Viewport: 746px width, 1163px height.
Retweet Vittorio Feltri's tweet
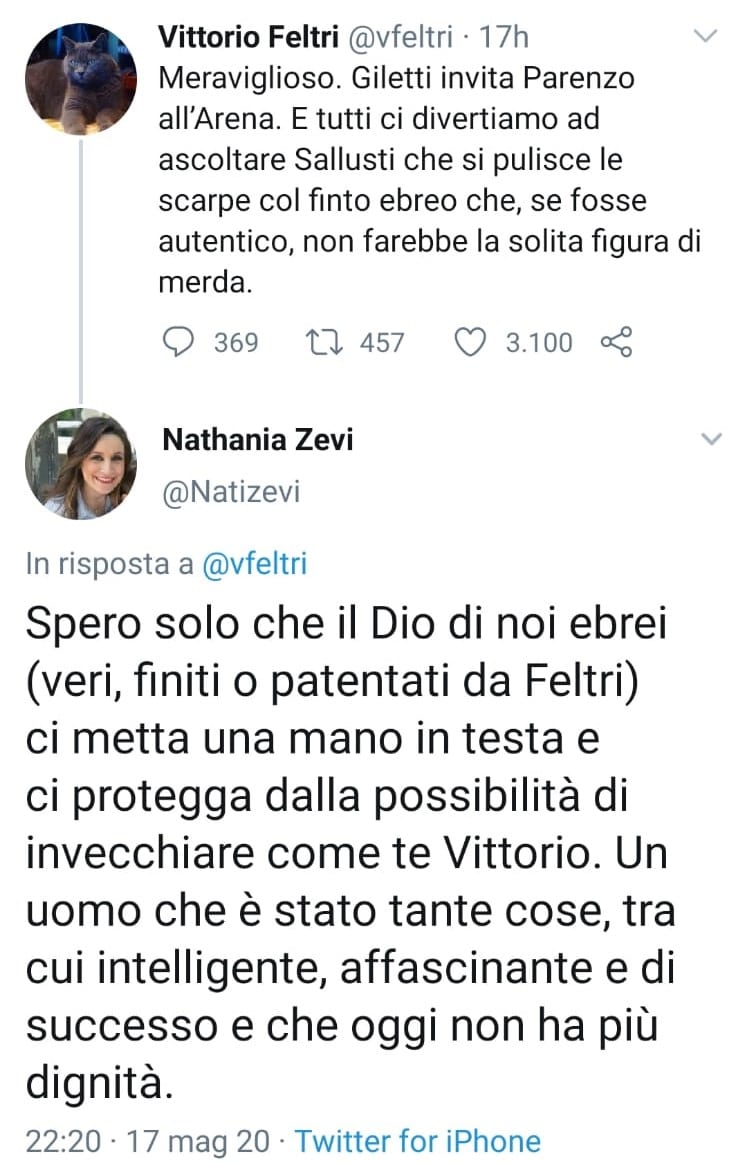(x=322, y=343)
